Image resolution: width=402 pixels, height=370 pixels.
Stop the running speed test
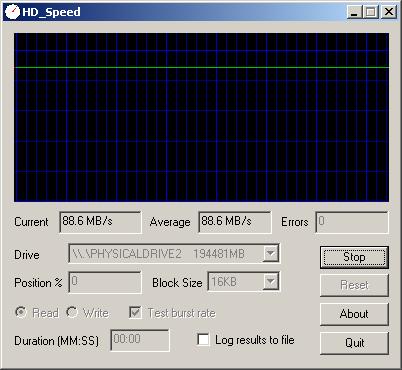(x=354, y=257)
